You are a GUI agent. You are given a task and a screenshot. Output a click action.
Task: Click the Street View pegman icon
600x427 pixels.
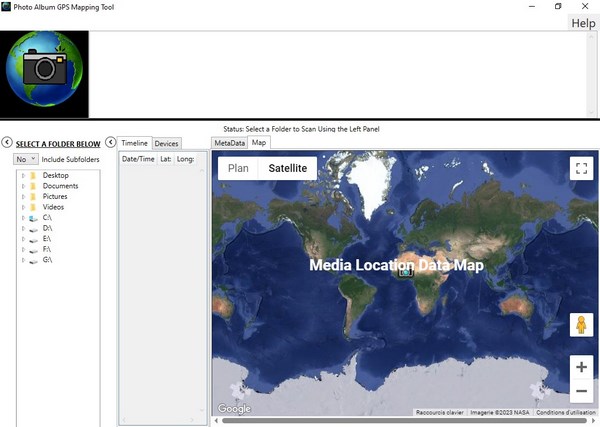coord(581,325)
